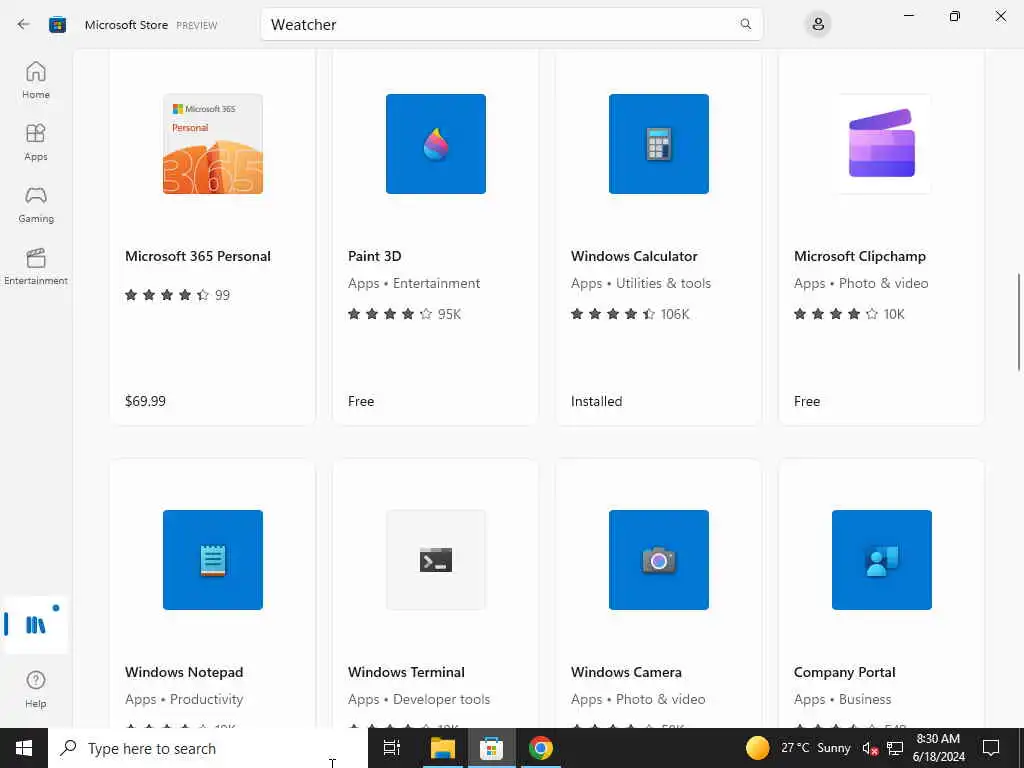
Task: Open the Paint 3D app icon
Action: click(436, 144)
